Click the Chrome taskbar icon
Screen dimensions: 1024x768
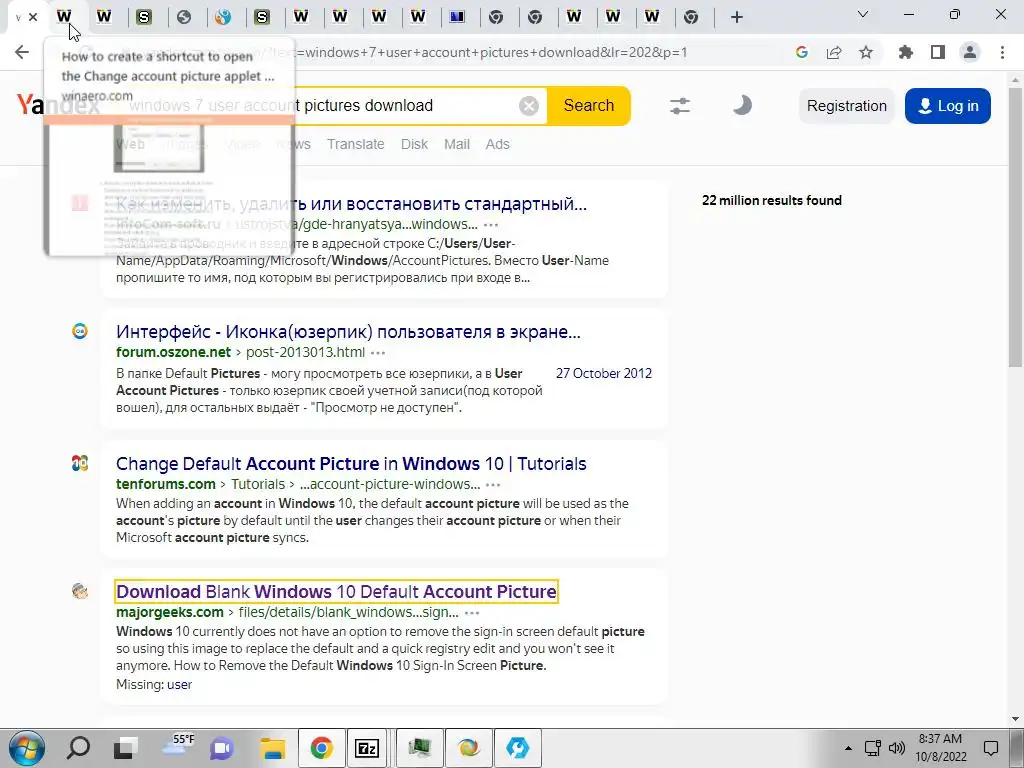[x=321, y=748]
